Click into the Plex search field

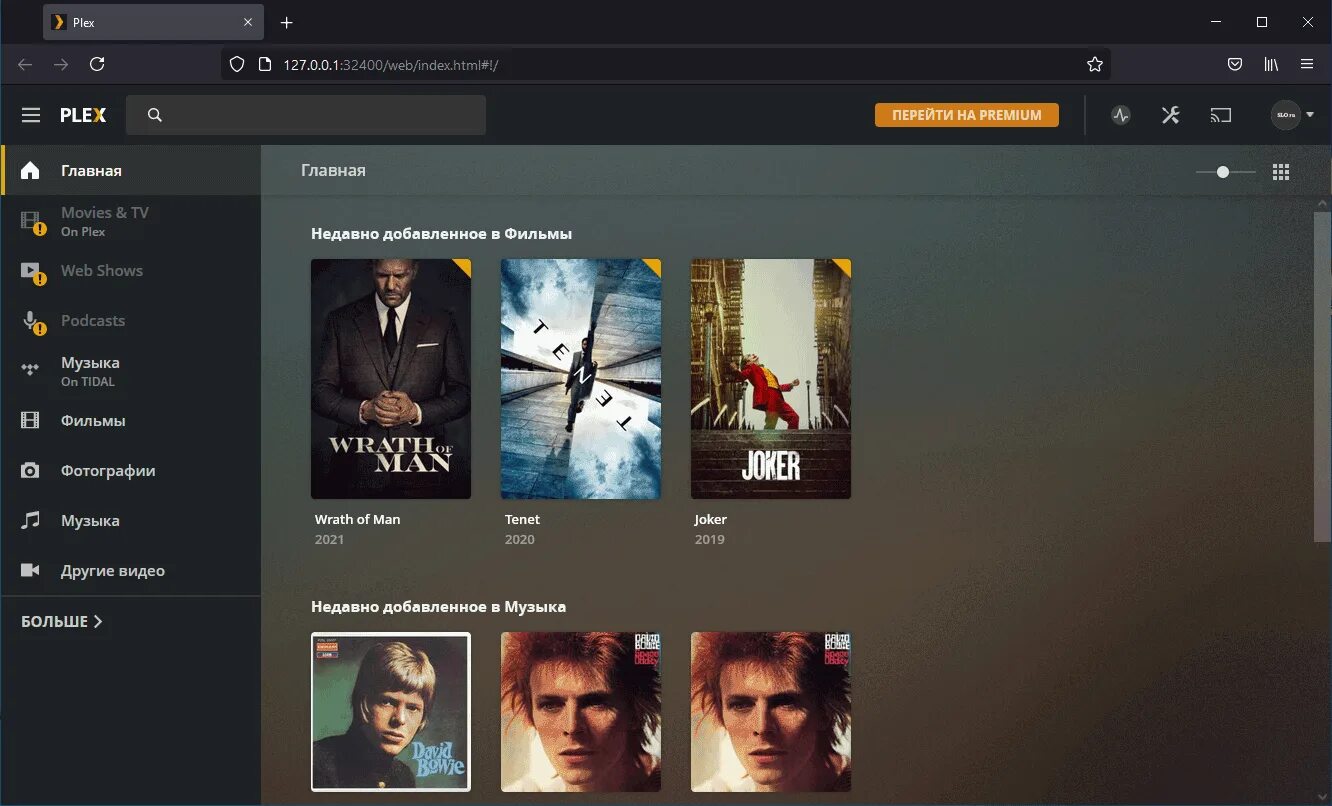(x=306, y=115)
